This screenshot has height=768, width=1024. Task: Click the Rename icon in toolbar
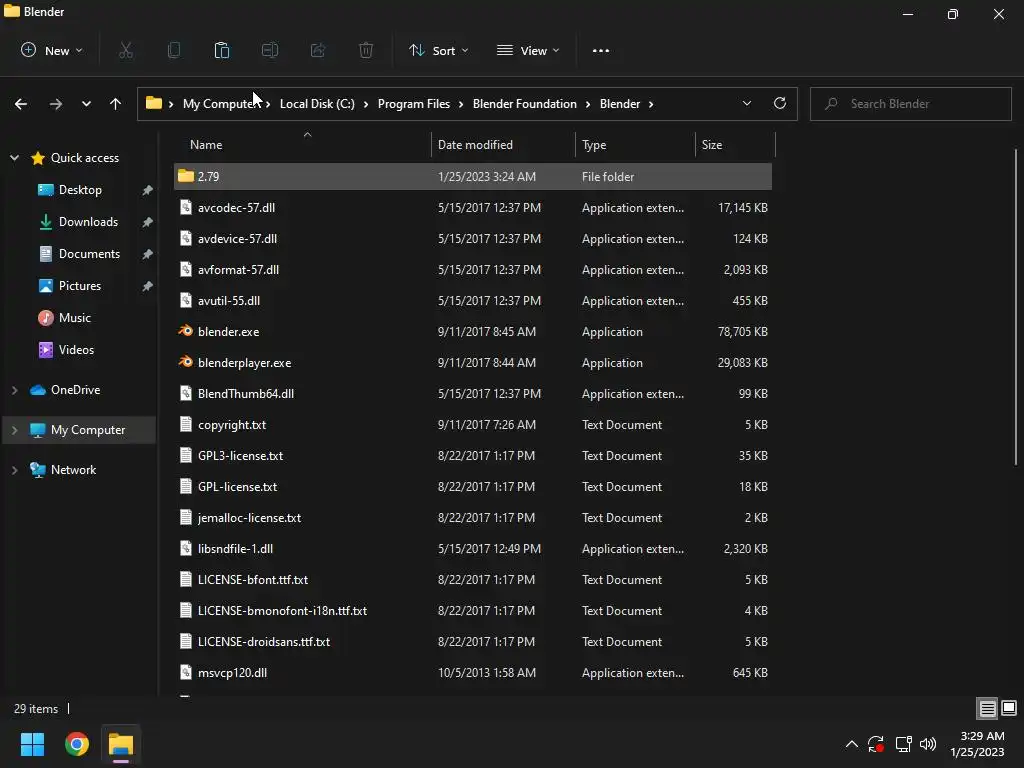point(270,50)
